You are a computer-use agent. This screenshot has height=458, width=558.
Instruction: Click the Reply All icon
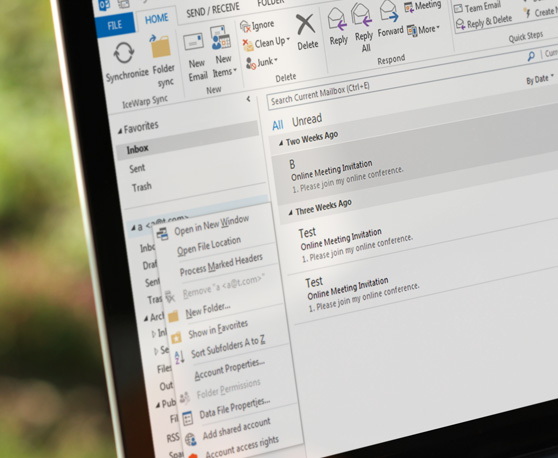(x=362, y=15)
